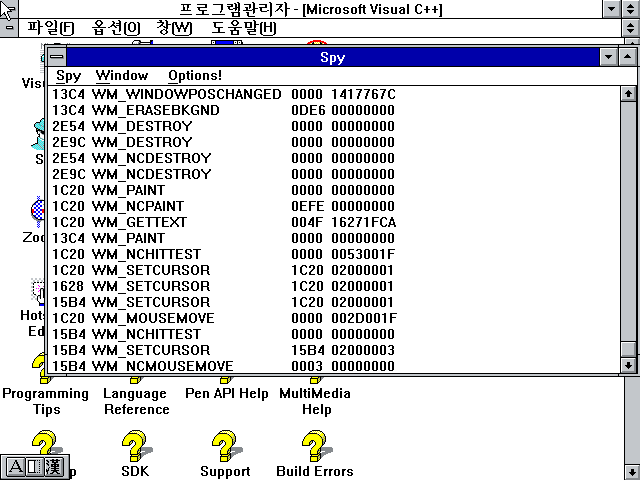
Task: Click Spy scrollbar down arrow
Action: 628,365
